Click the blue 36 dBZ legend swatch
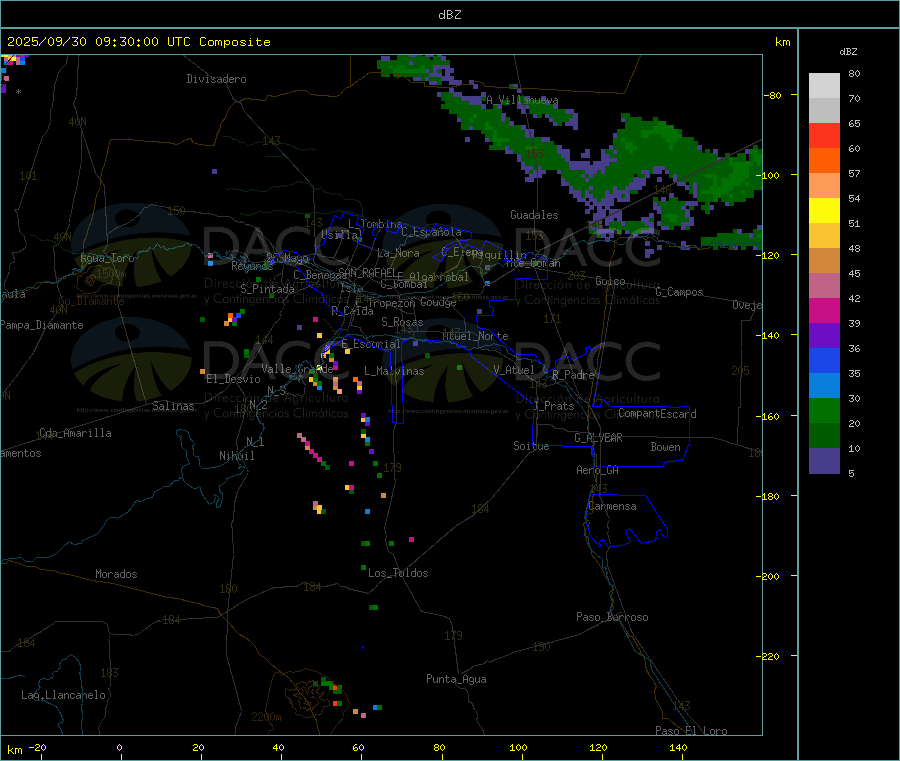The image size is (900, 761). pos(824,360)
